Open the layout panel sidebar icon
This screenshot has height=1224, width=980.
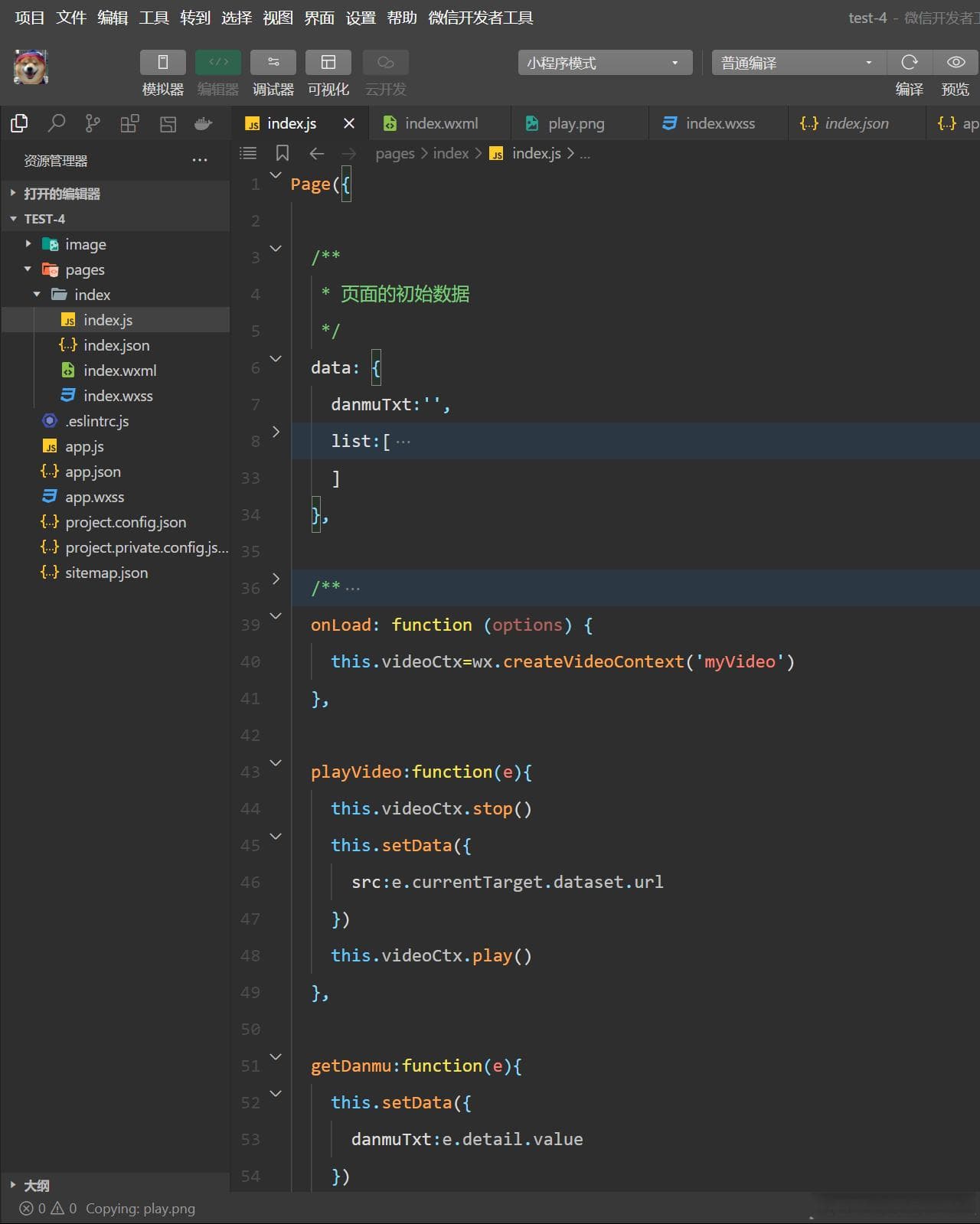coord(168,123)
